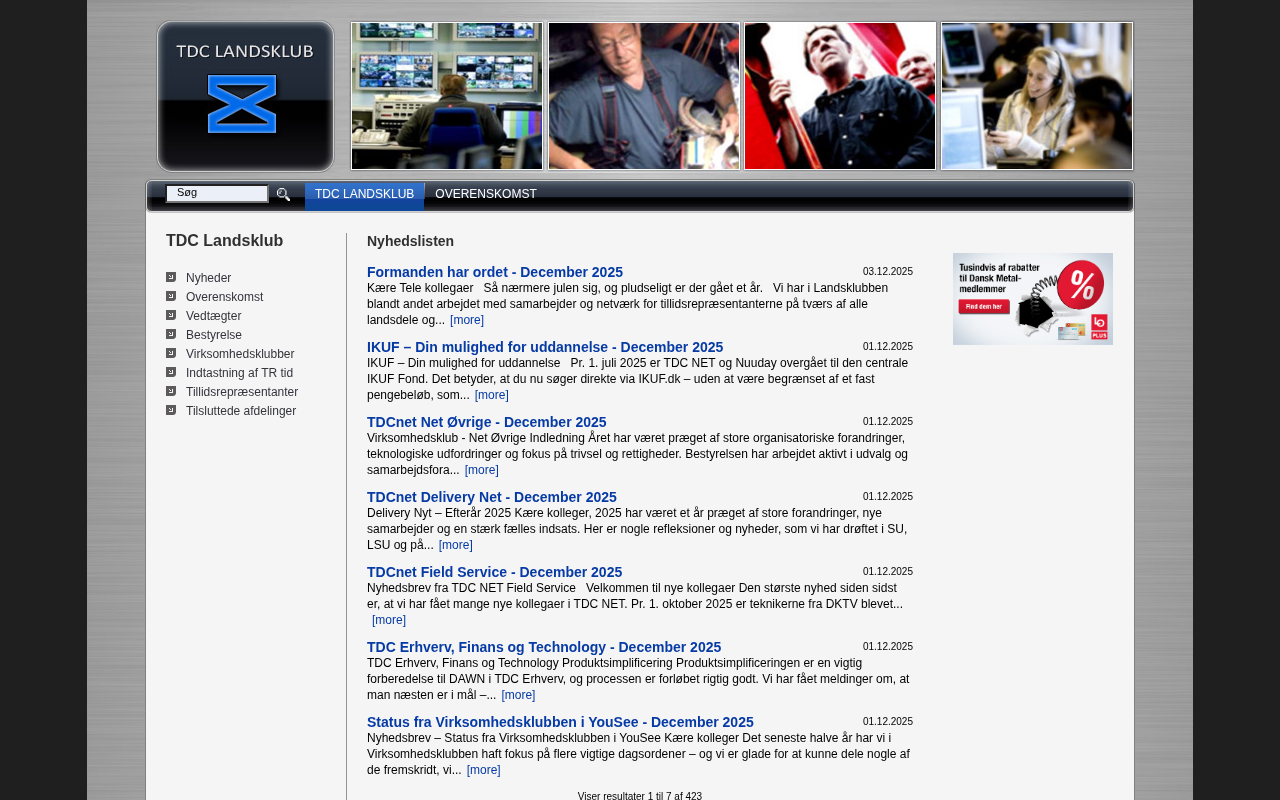Click the bullet icon beside Vedtægter
Viewport: 1280px width, 800px height.
click(x=171, y=315)
